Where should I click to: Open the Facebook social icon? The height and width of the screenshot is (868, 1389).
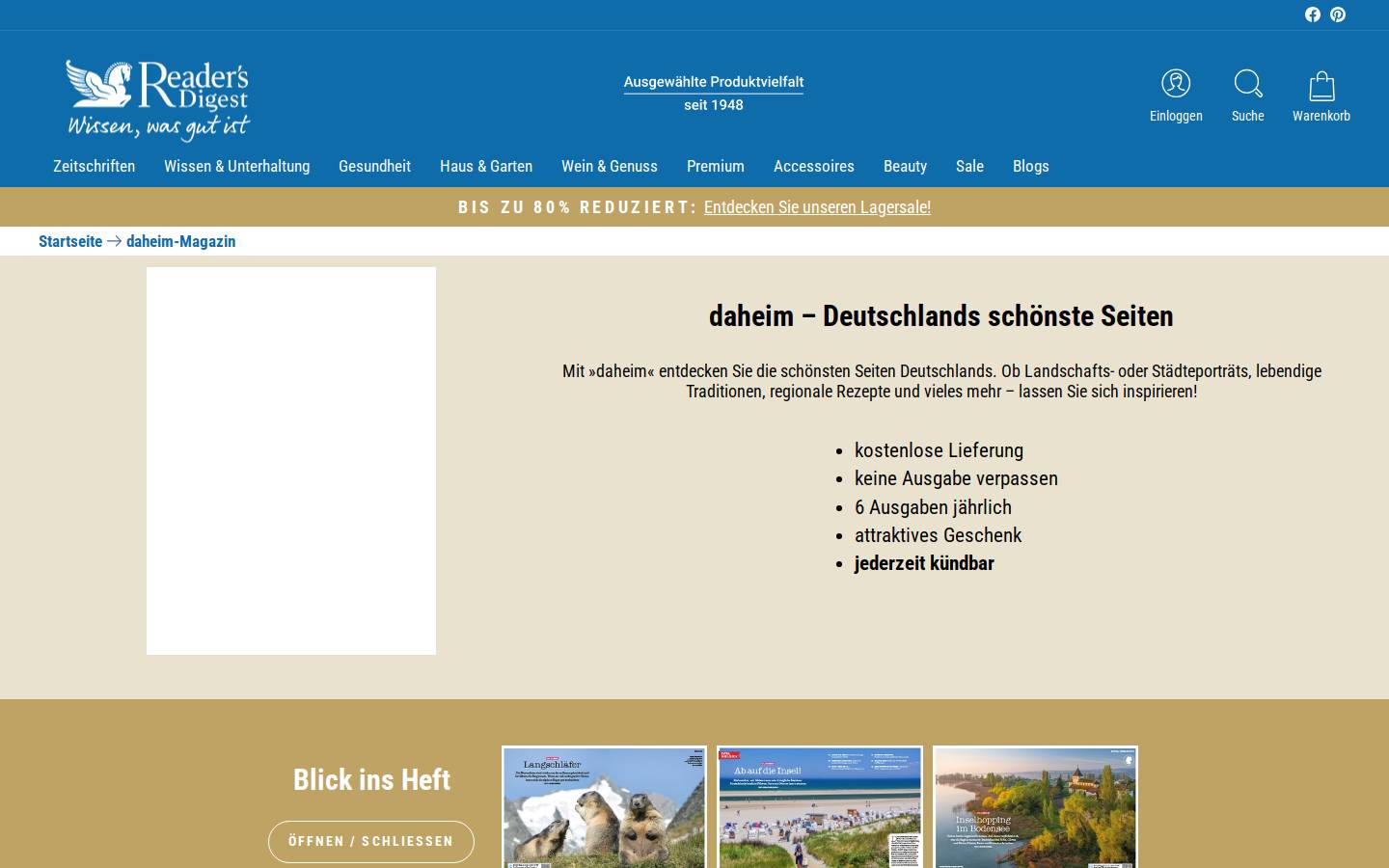(1313, 14)
